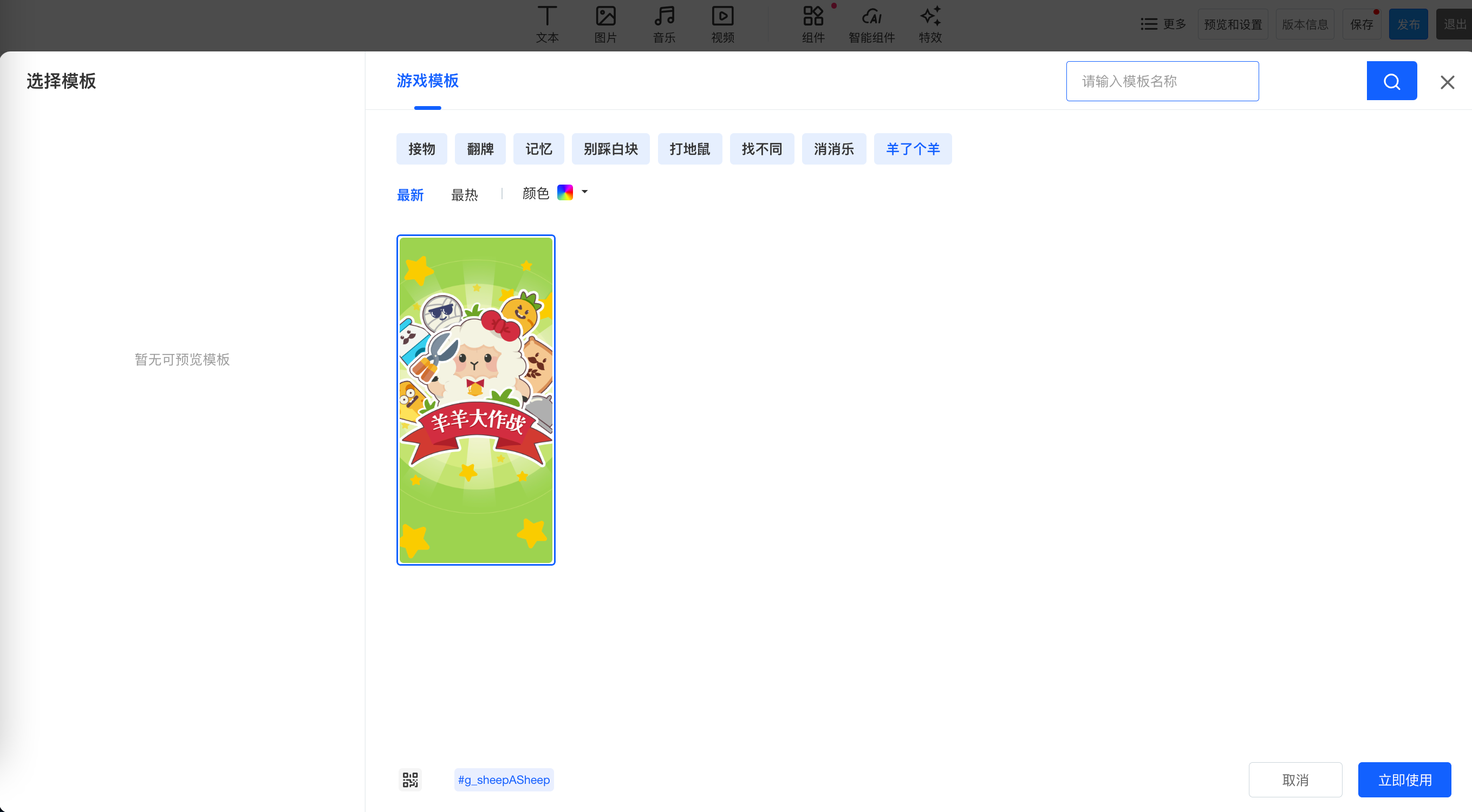Sort templates by 最热

point(464,195)
